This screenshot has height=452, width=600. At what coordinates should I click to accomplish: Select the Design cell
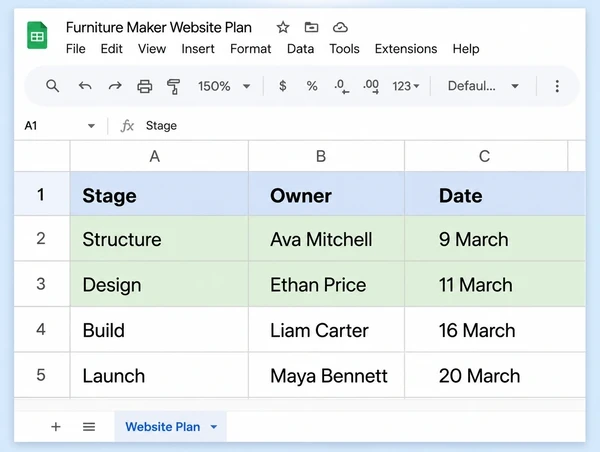pyautogui.click(x=159, y=284)
